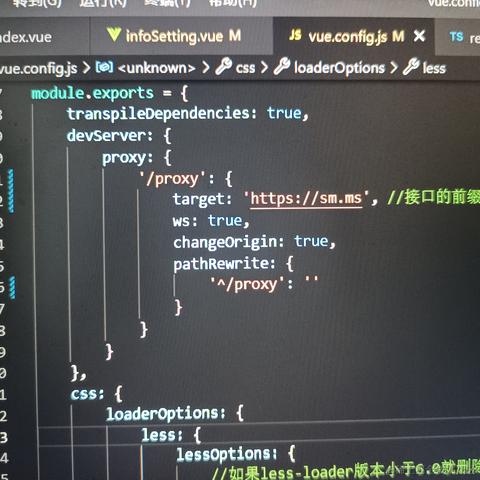
Task: Click the loaderOptions: { code line
Action: 175,414
